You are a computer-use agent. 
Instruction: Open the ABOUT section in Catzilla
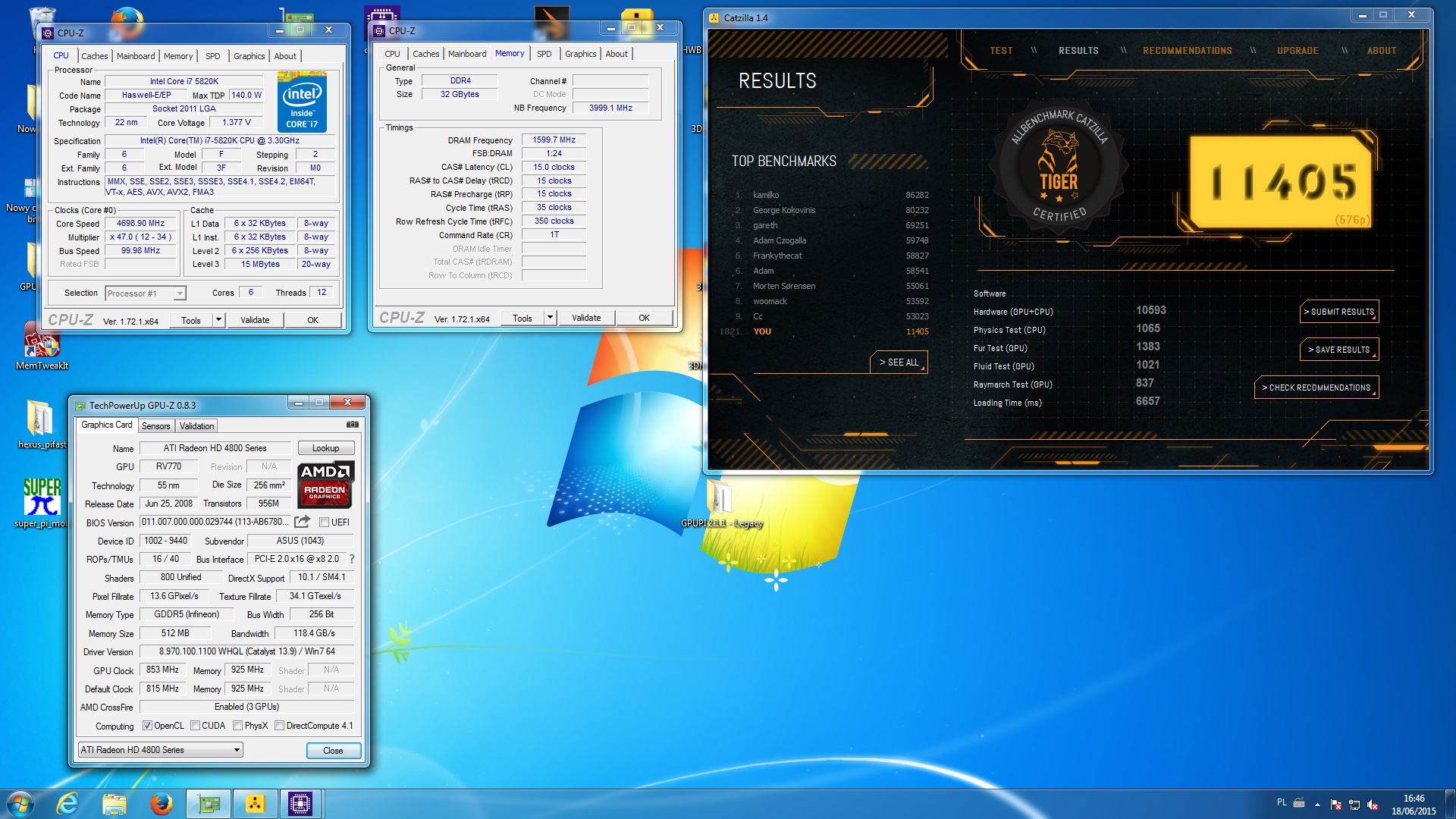1381,51
